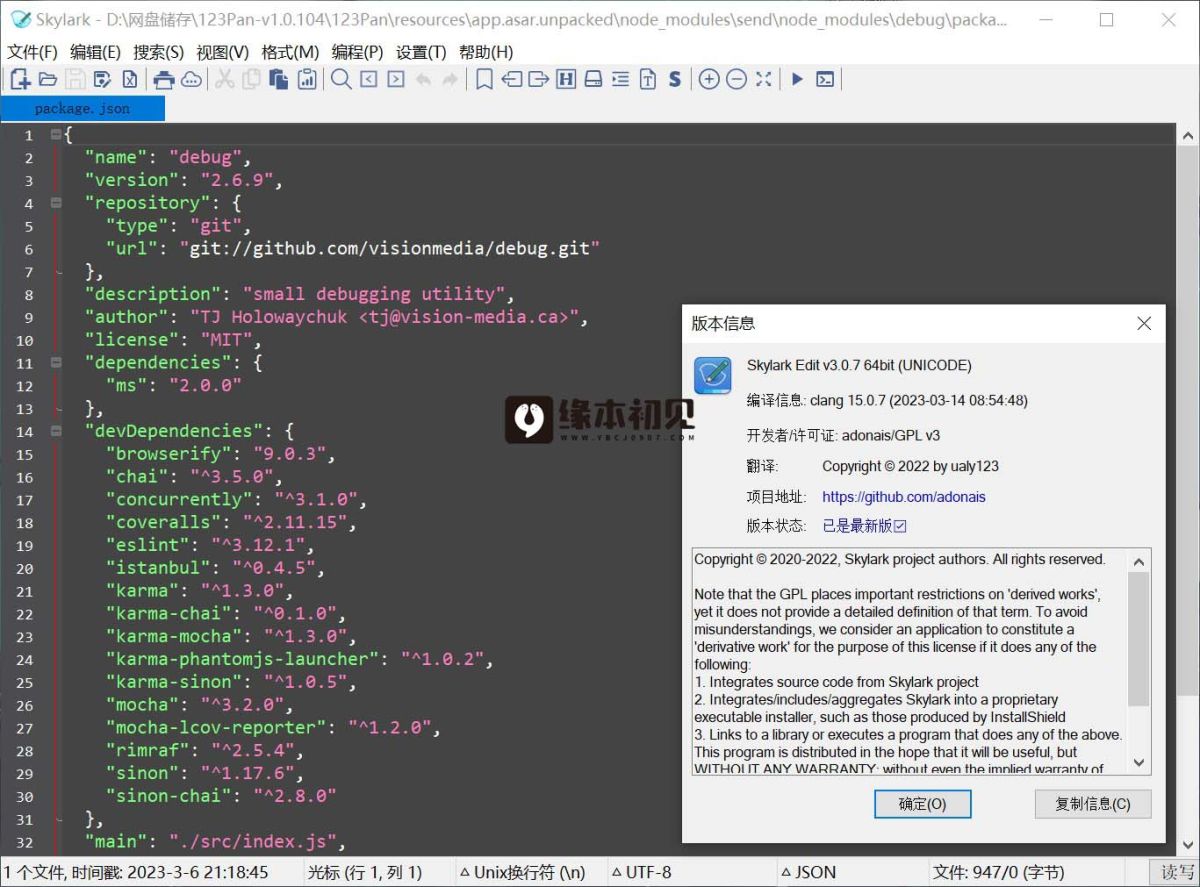
Task: Paste from clipboard using toolbar icon
Action: (x=279, y=80)
